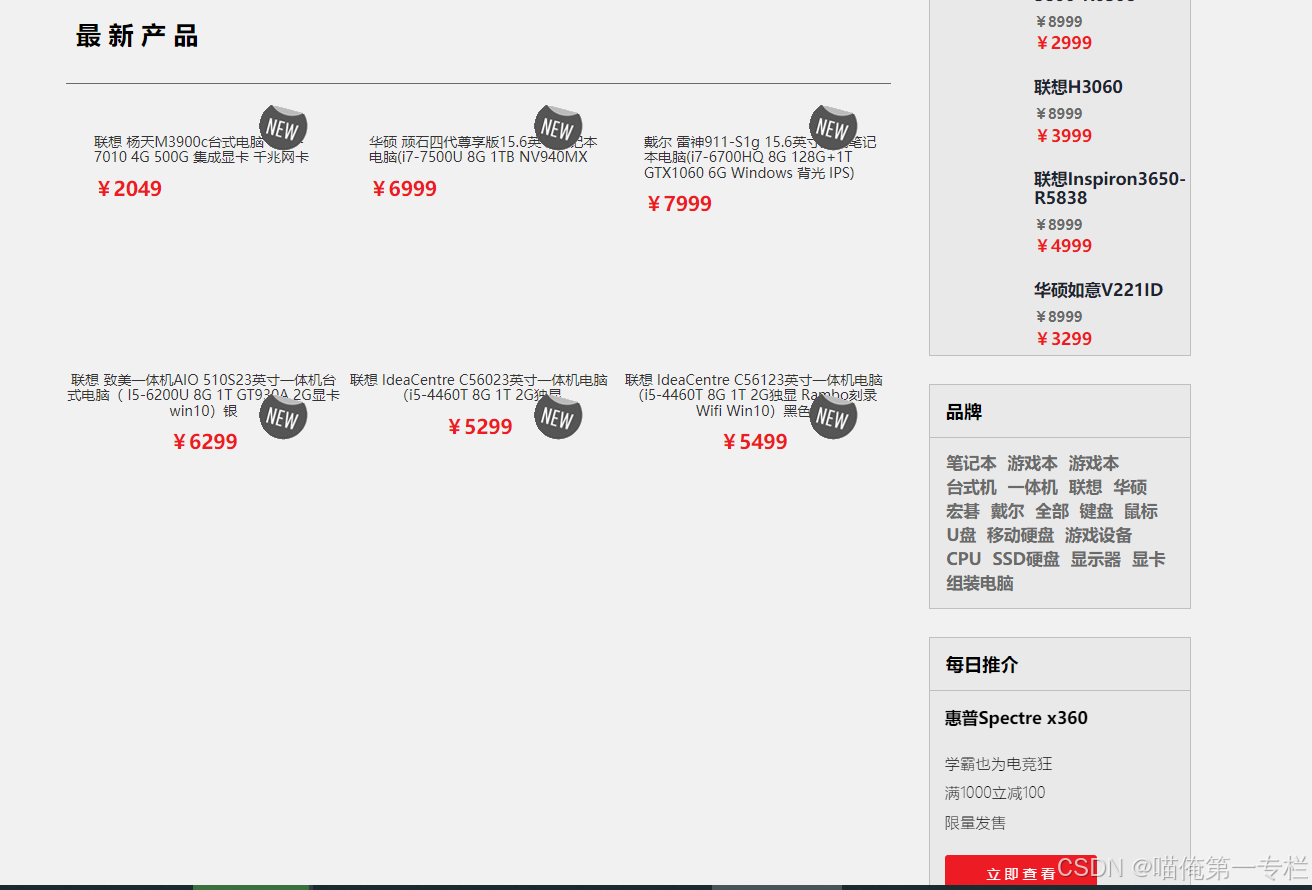Click NEW badge on 华硕 顽石四代 laptop
Viewport: 1312px width, 890px height.
click(558, 127)
